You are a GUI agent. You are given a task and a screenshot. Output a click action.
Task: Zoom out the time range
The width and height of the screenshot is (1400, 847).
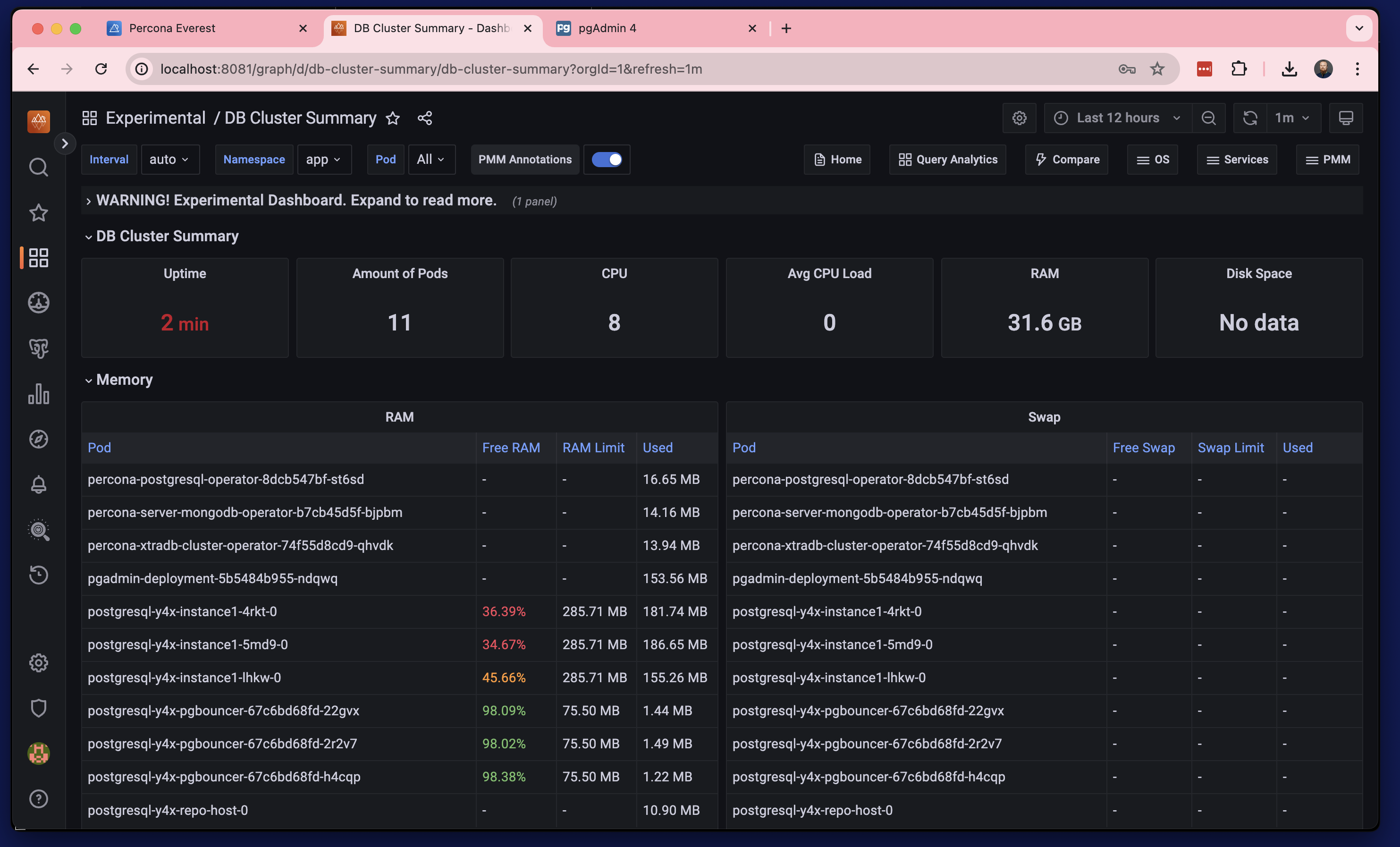[1208, 118]
